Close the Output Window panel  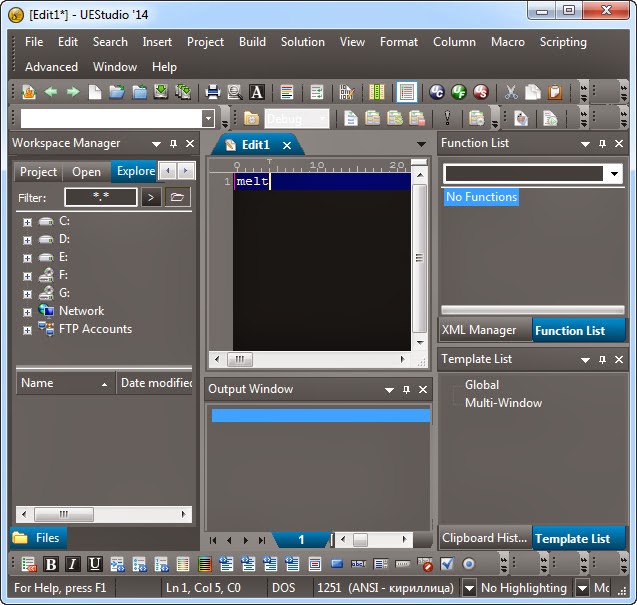(x=423, y=390)
